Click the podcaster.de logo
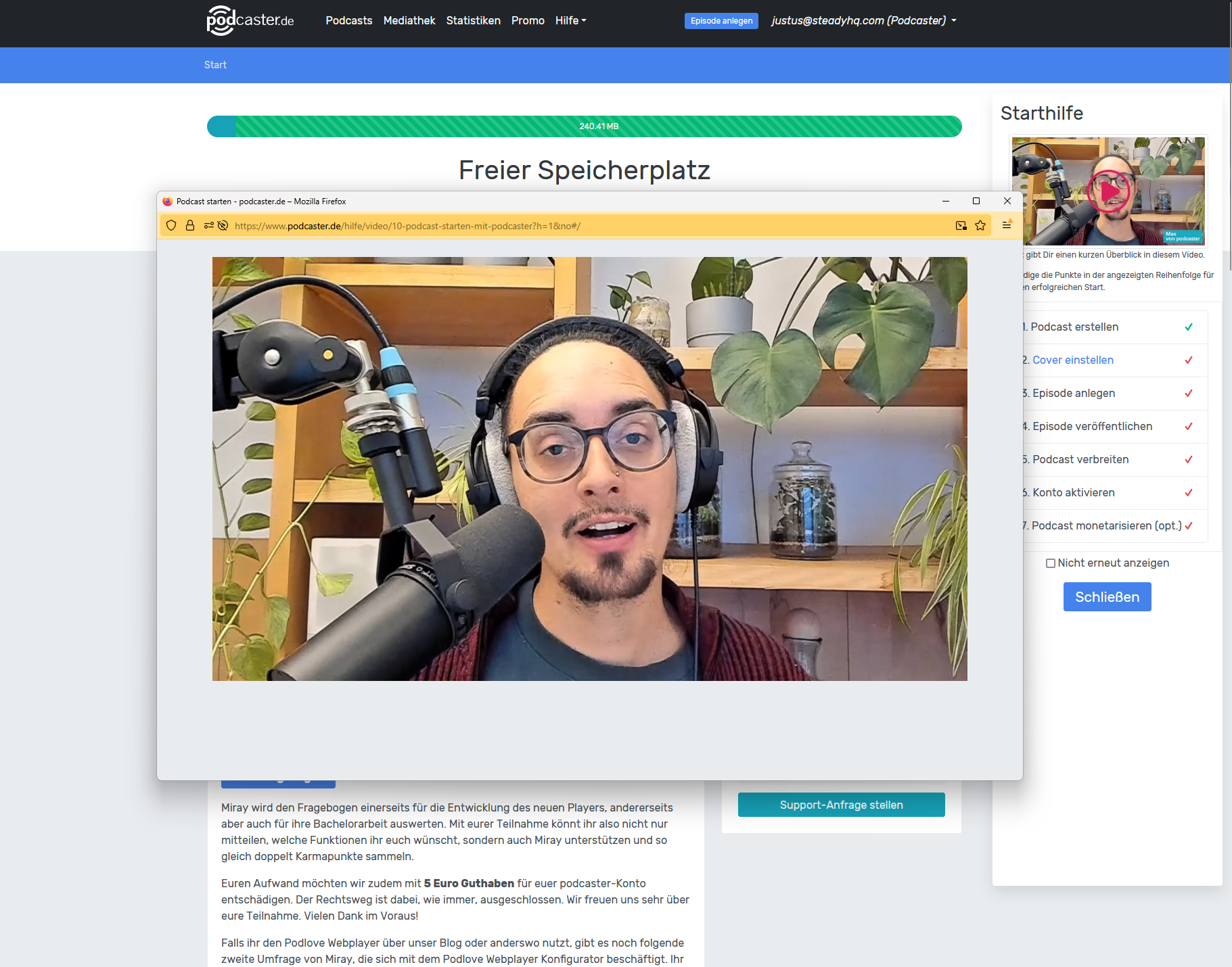The height and width of the screenshot is (967, 1232). pyautogui.click(x=250, y=20)
